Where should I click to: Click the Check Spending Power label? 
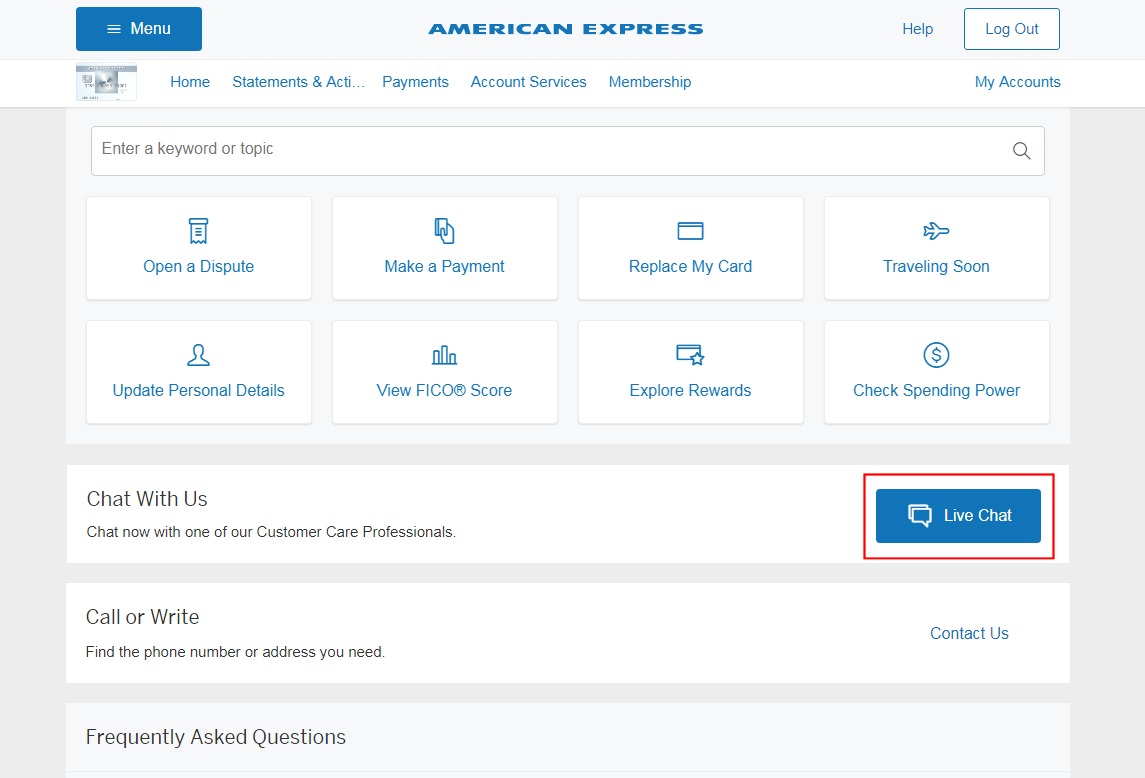[x=936, y=391]
